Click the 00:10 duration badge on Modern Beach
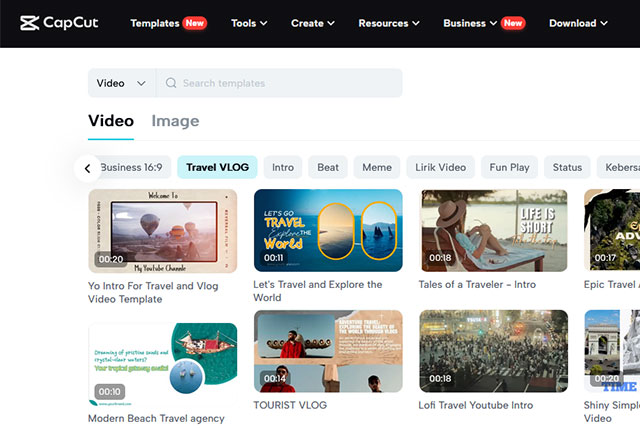This screenshot has width=640, height=428. pyautogui.click(x=109, y=392)
